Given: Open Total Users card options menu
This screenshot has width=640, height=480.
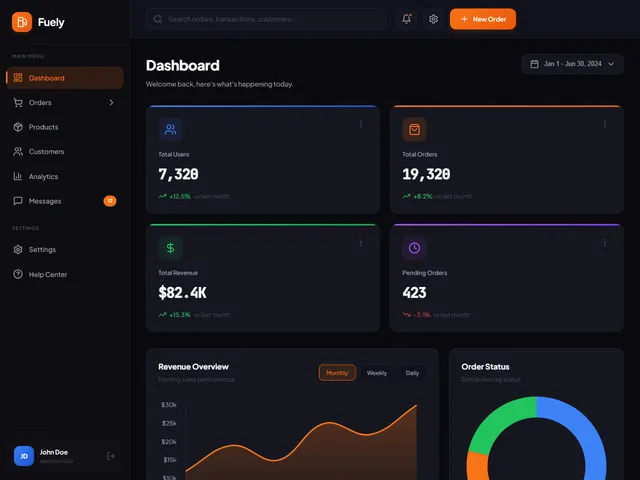Looking at the screenshot, I should [361, 124].
